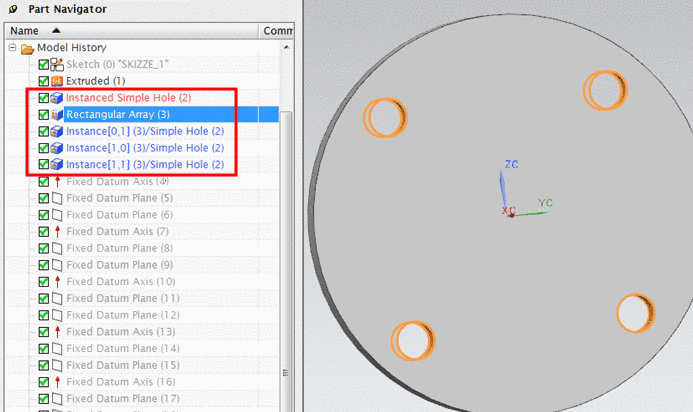
Task: Select Instanced Simple Hole (2) row
Action: [129, 98]
